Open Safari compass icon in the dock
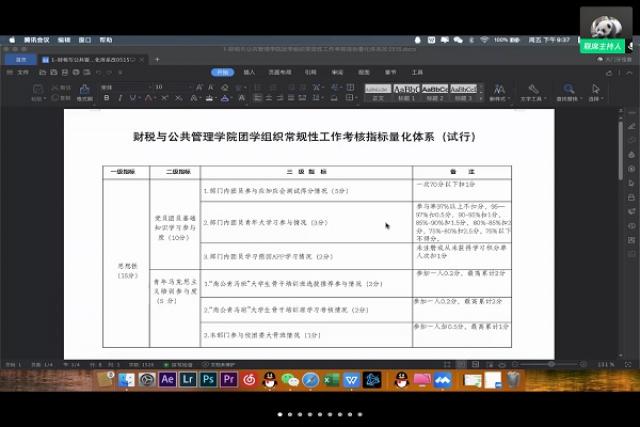This screenshot has height=427, width=640. [311, 380]
